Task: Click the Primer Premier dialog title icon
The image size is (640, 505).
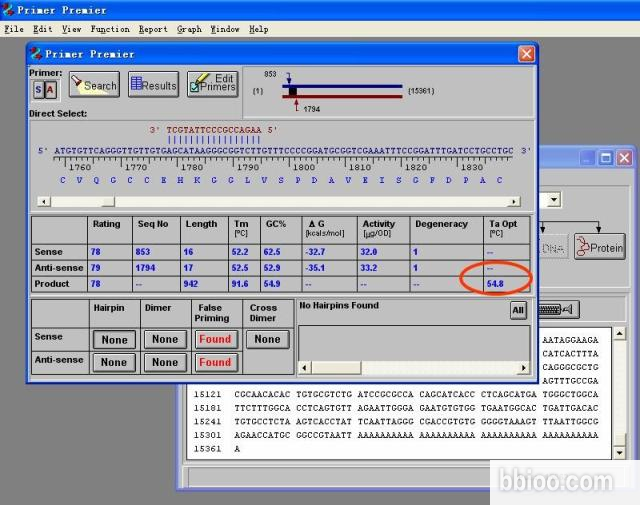Action: (x=36, y=53)
